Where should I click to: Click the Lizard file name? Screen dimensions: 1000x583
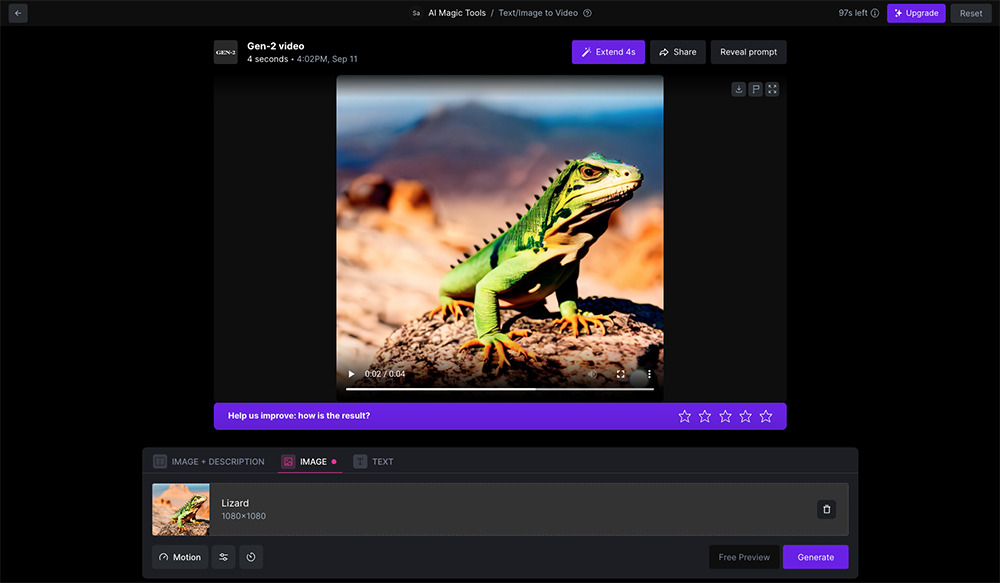click(x=235, y=503)
